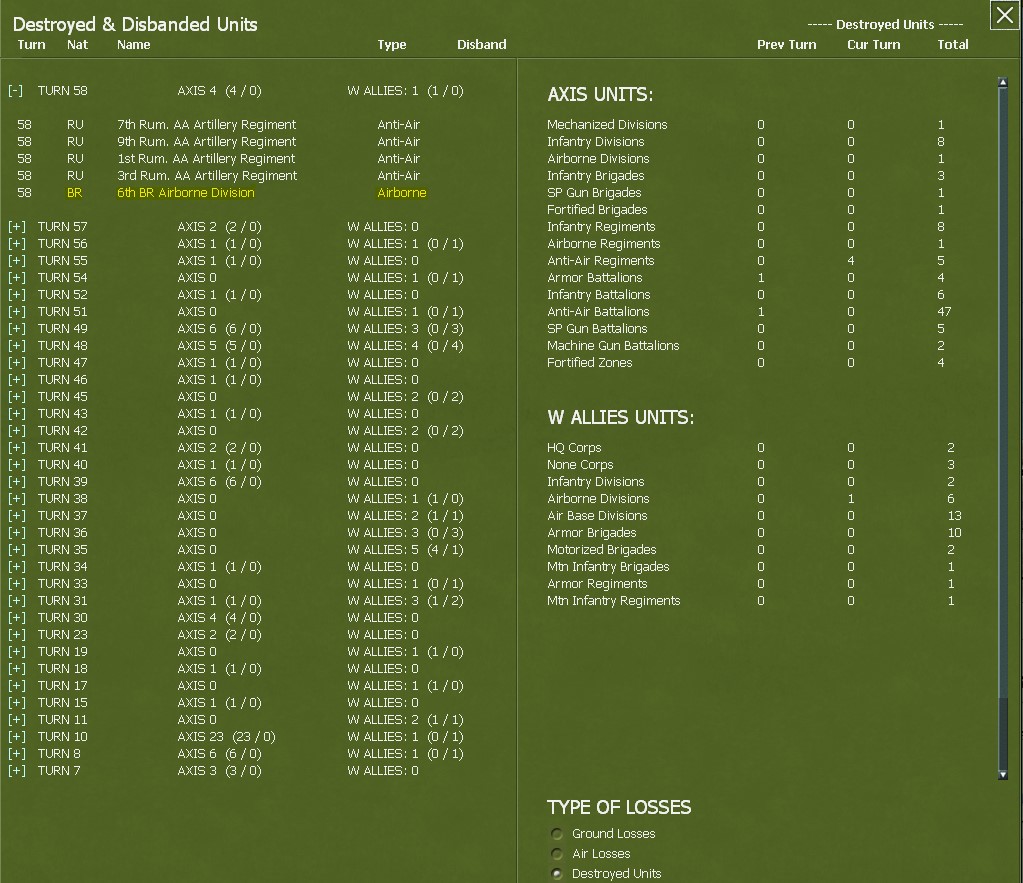
Task: Select the 3rd Rum. AA Artillery Regiment row
Action: click(x=204, y=175)
